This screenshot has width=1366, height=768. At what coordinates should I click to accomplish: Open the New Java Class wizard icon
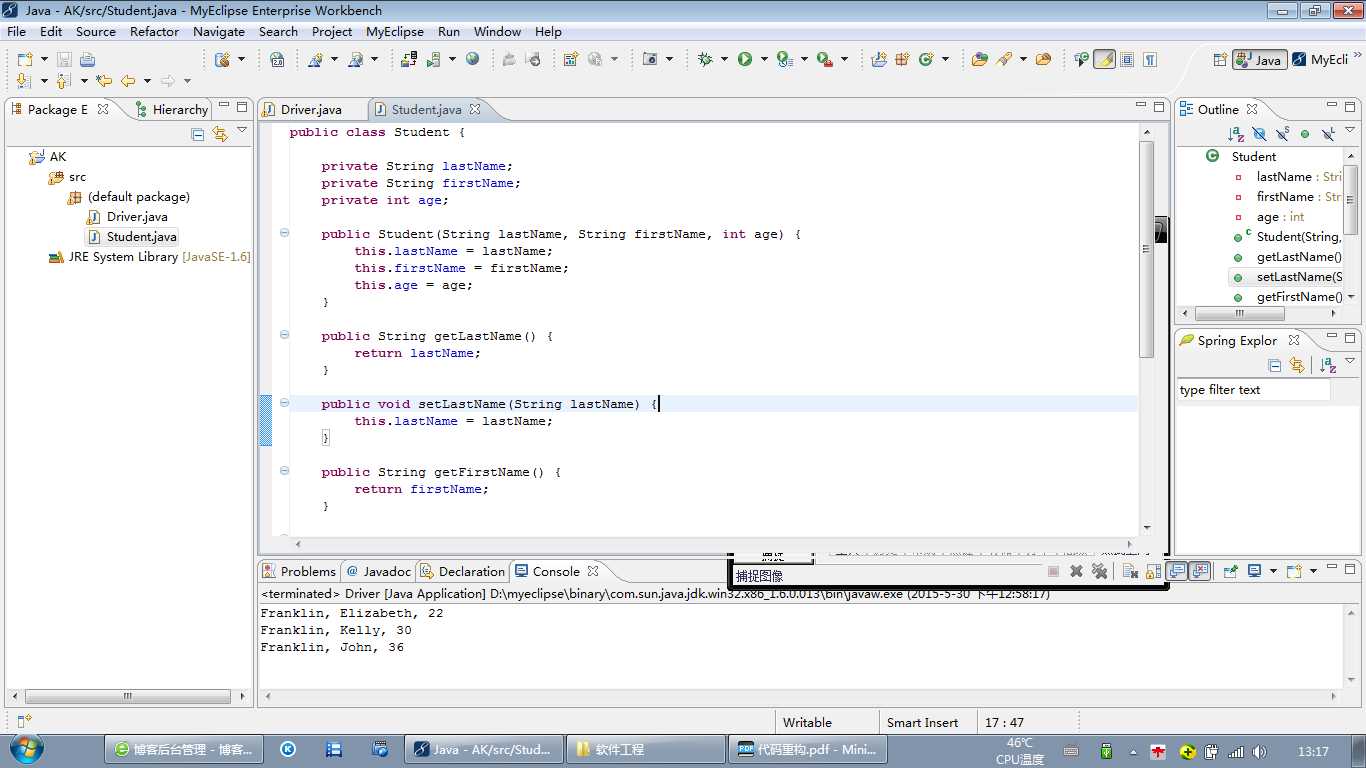click(926, 59)
